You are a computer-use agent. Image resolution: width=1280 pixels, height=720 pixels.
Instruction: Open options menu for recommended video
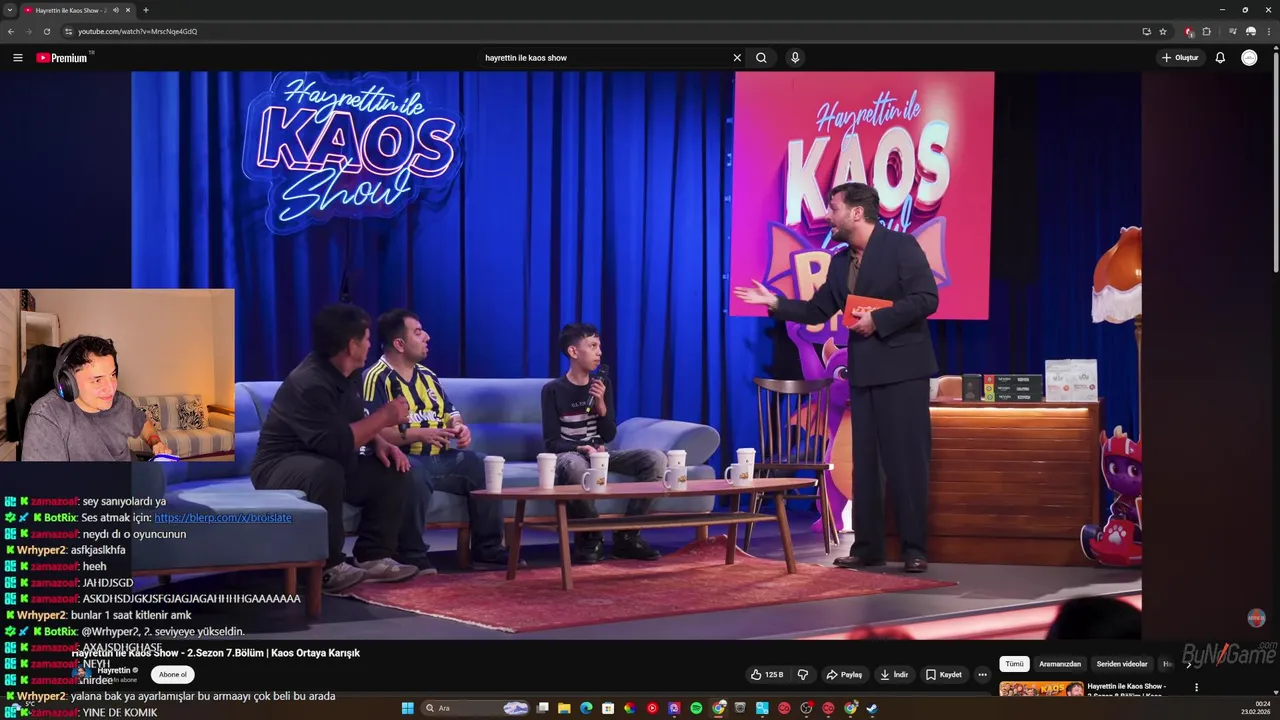point(1196,687)
